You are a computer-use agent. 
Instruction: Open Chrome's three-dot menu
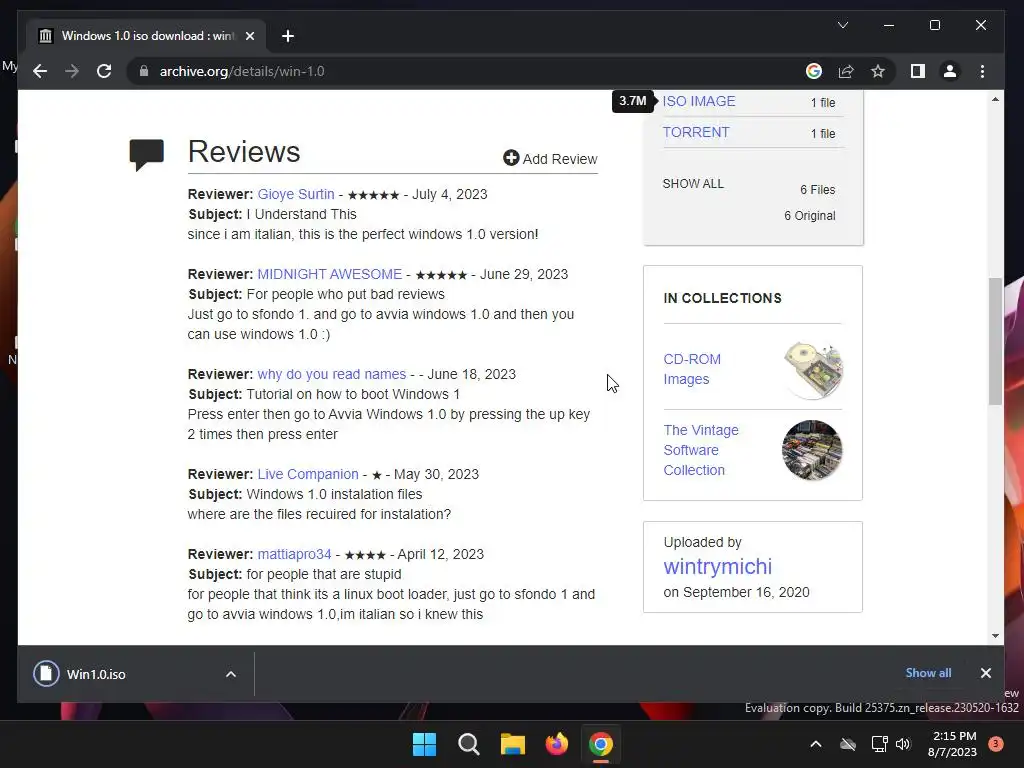click(982, 71)
